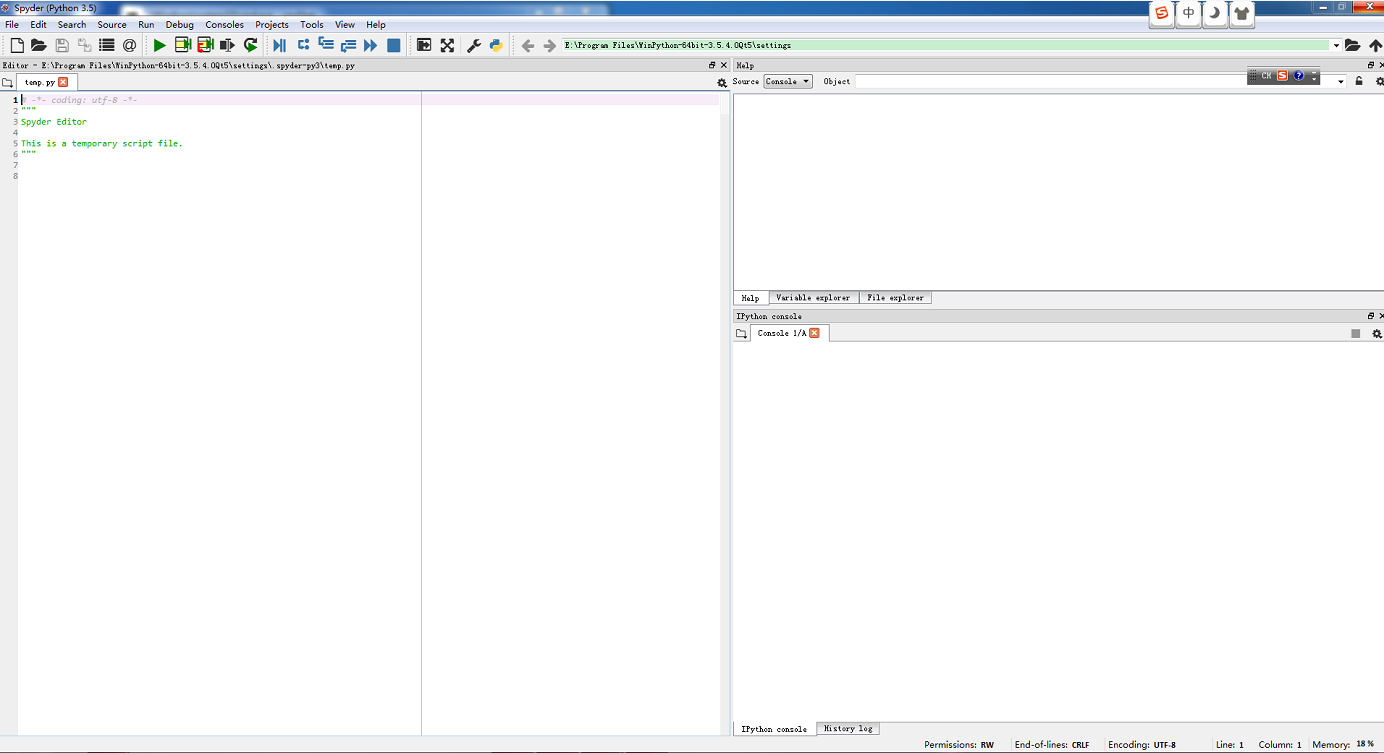Open the IPython console options gear

tap(1378, 333)
